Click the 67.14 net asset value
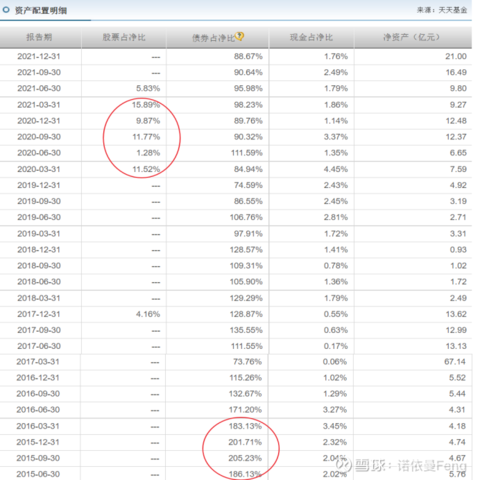 pos(455,362)
